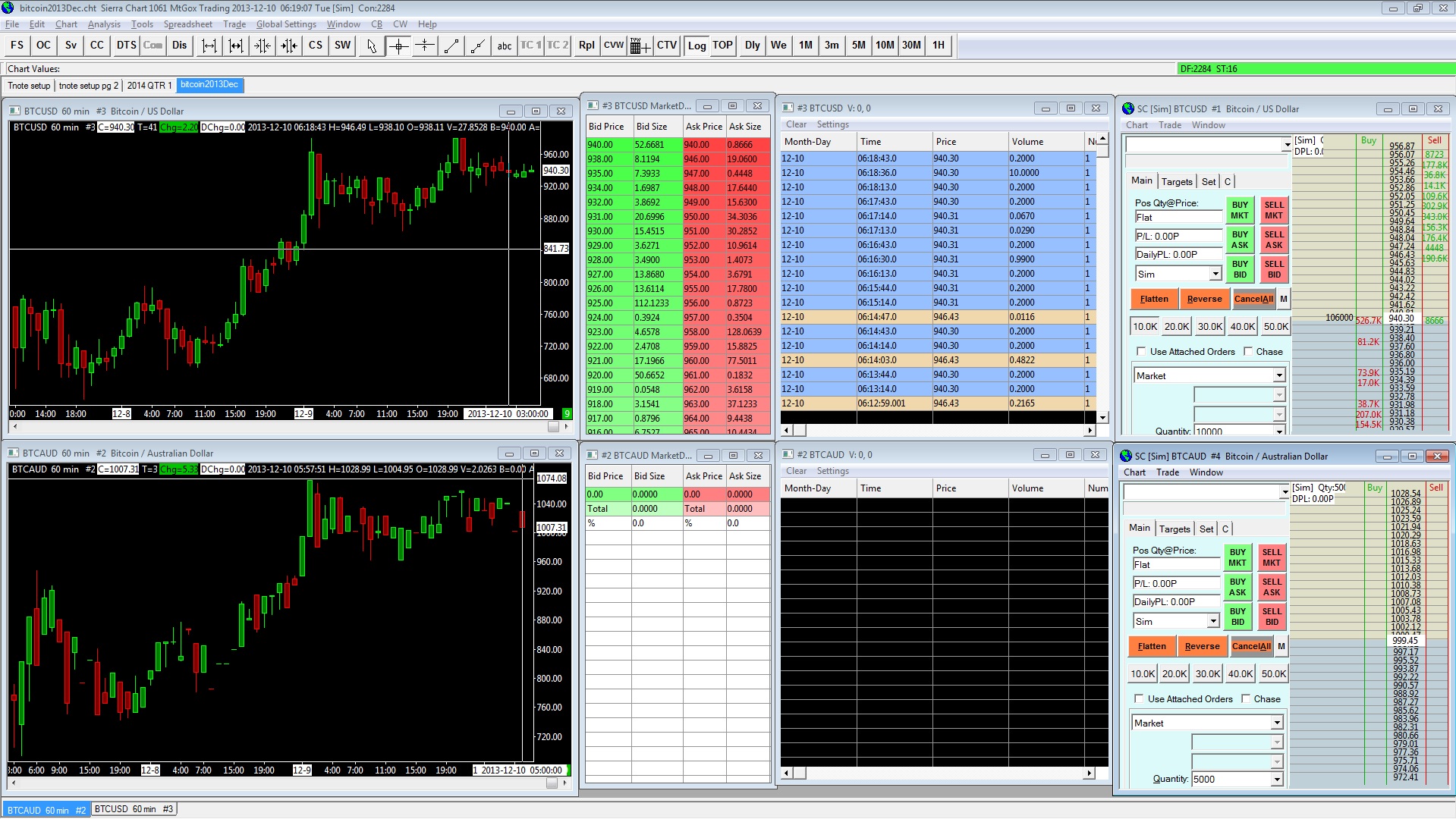
Task: Open Sim account dropdown in BTCUSD trade window
Action: [1215, 274]
